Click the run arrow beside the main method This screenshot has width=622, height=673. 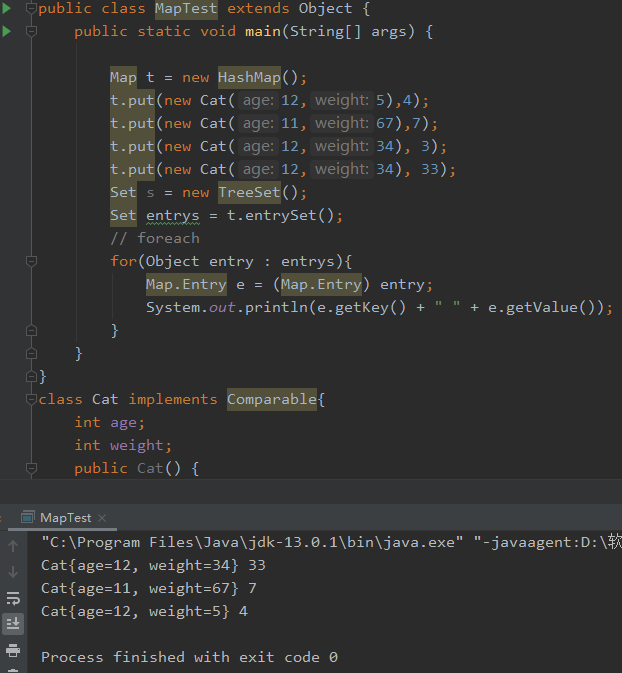coord(6,31)
